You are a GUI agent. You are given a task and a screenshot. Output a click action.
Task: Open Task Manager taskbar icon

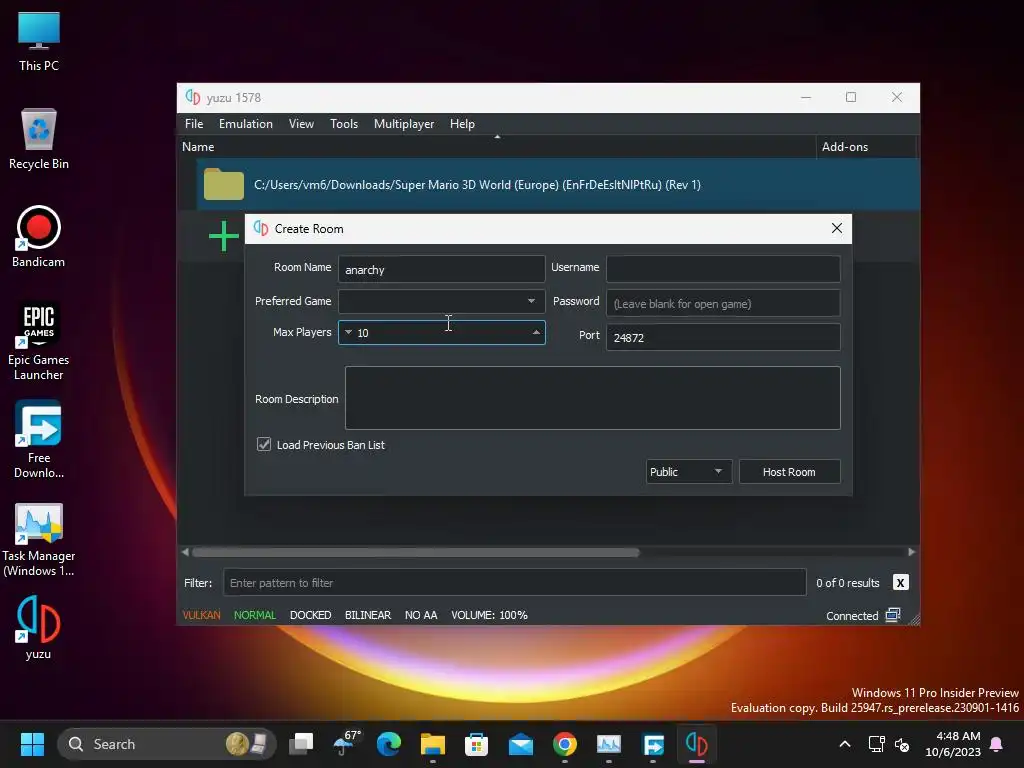pos(609,744)
